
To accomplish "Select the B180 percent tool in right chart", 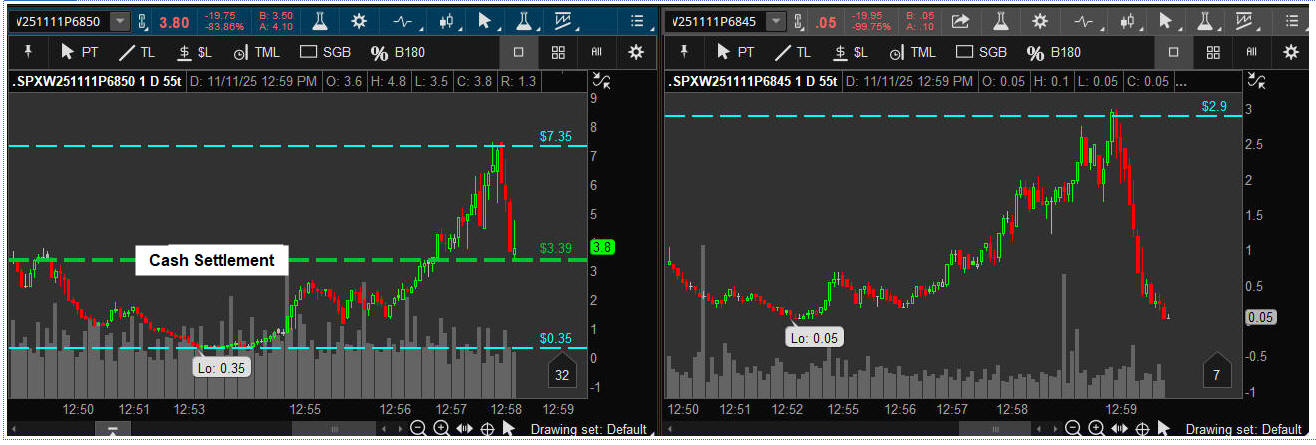I will [1053, 53].
